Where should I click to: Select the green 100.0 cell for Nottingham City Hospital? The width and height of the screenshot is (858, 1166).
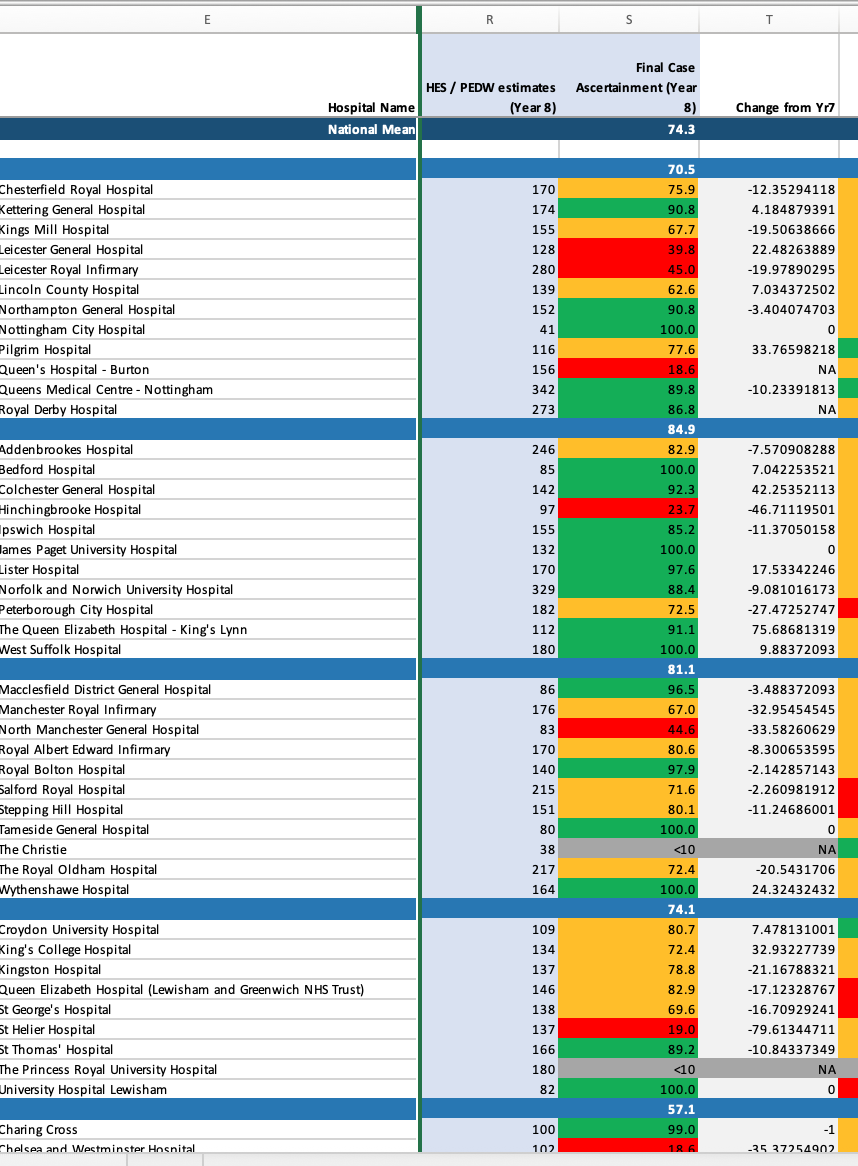pyautogui.click(x=628, y=329)
